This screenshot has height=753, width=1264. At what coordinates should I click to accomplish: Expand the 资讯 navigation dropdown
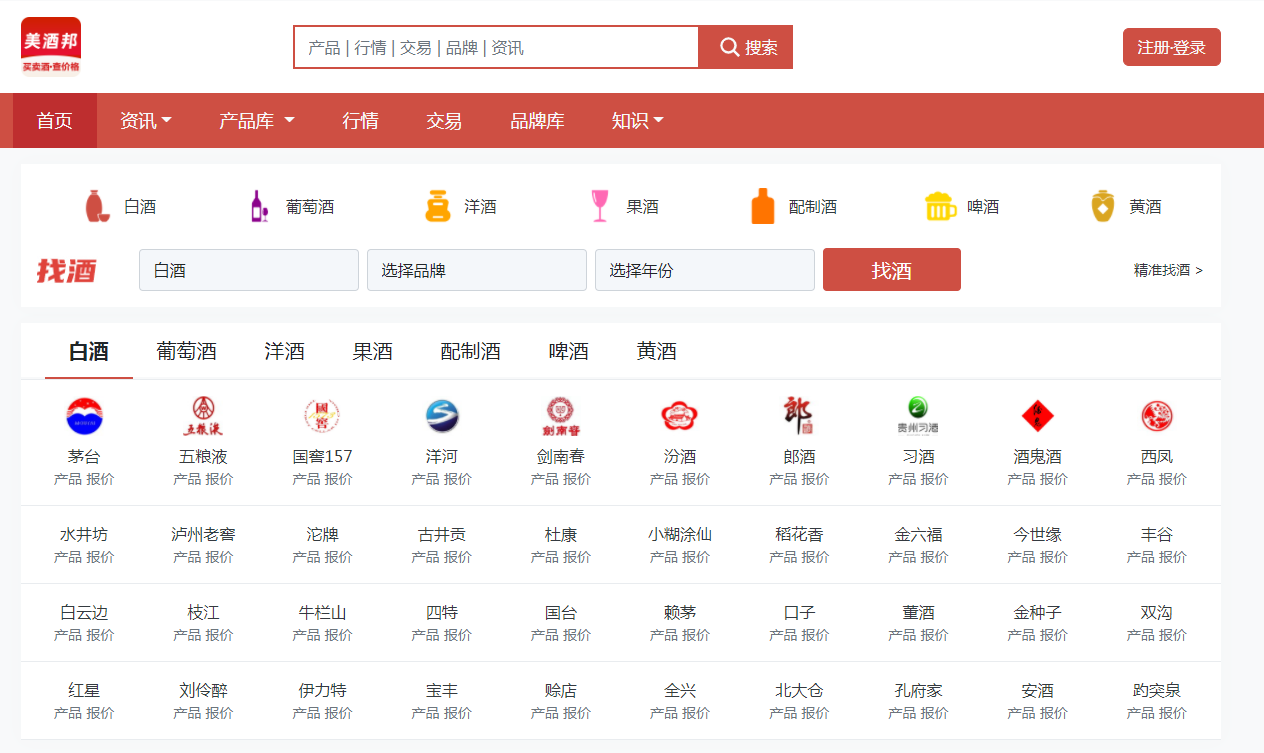point(146,121)
